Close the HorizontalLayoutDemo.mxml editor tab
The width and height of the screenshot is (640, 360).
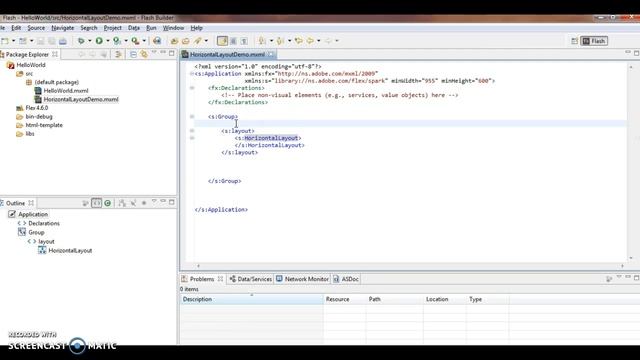pyautogui.click(x=271, y=54)
